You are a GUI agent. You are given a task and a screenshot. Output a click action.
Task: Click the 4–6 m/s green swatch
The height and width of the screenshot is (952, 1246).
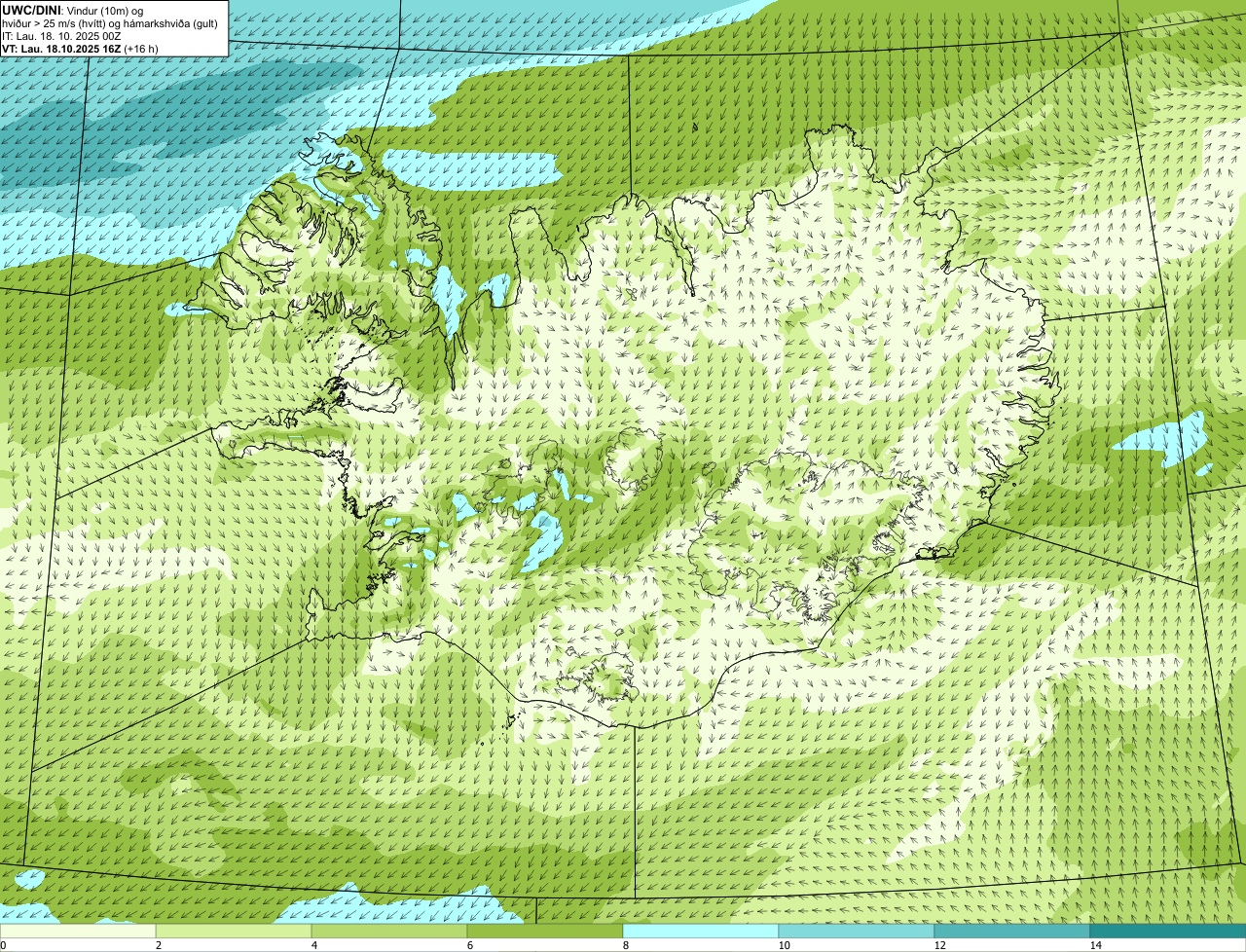point(389,931)
